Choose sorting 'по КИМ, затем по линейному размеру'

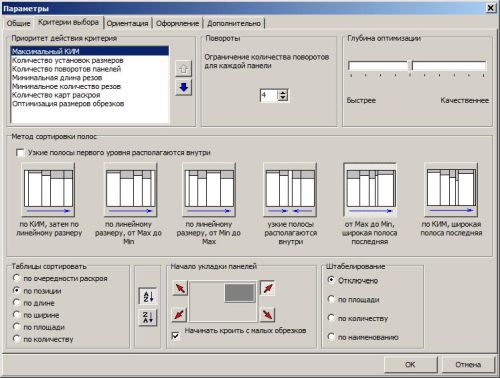[49, 190]
